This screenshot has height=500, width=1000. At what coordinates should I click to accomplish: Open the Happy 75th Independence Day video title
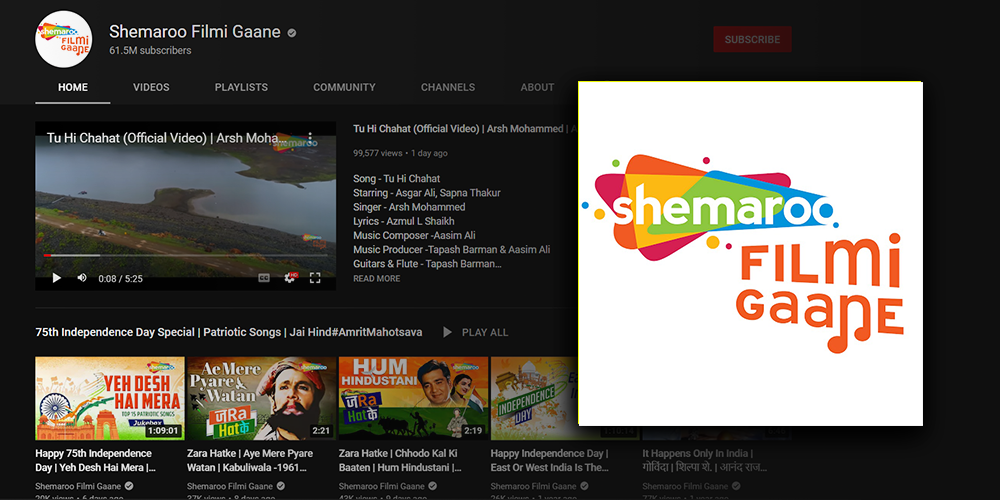(x=96, y=460)
